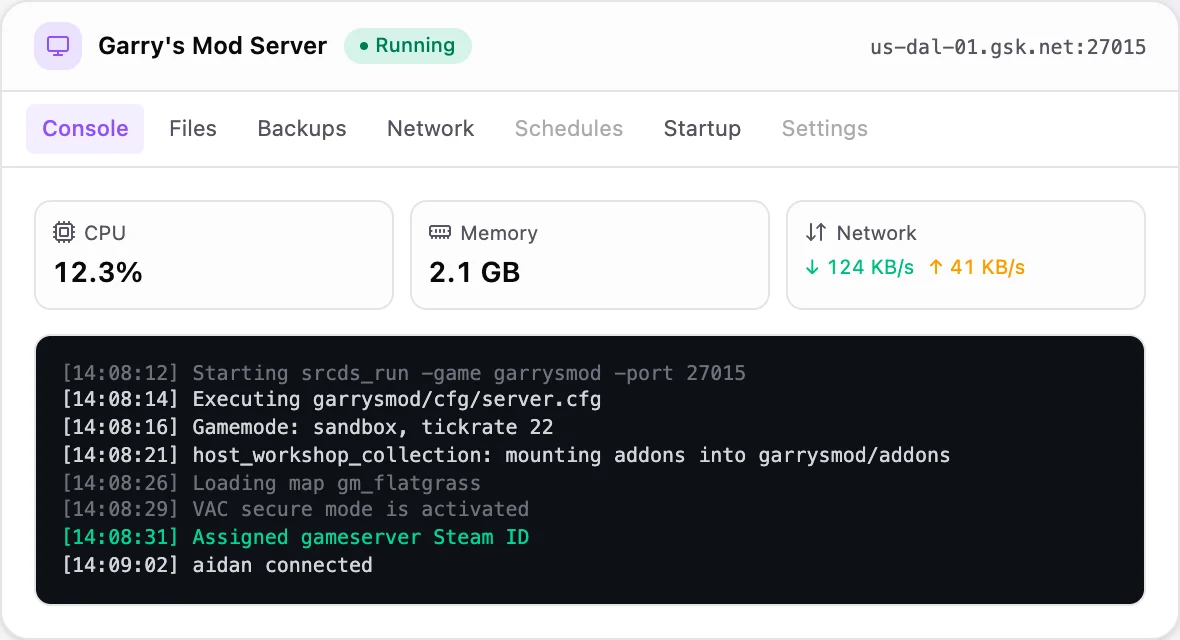Open the Startup tab
This screenshot has height=640, width=1180.
pos(702,129)
